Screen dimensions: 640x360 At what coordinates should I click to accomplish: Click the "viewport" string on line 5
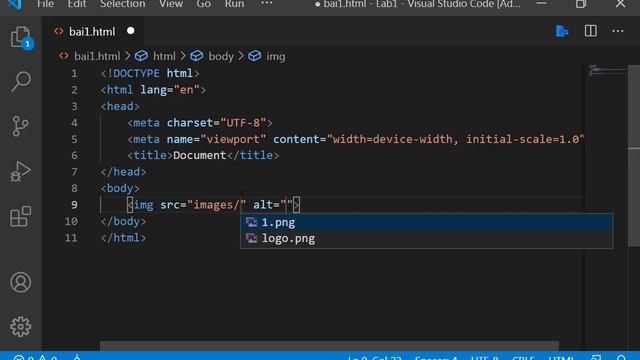click(x=233, y=139)
